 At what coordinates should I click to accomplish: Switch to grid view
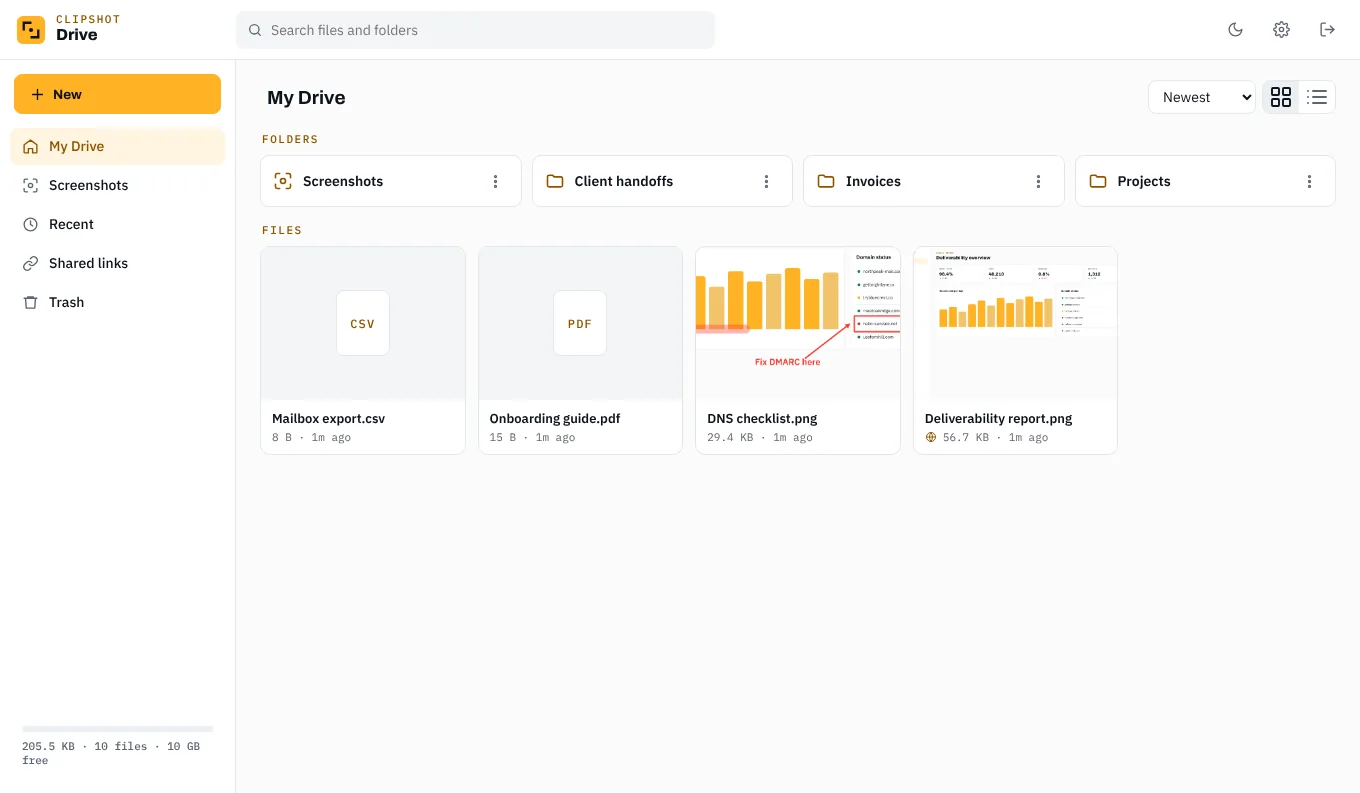coord(1281,97)
